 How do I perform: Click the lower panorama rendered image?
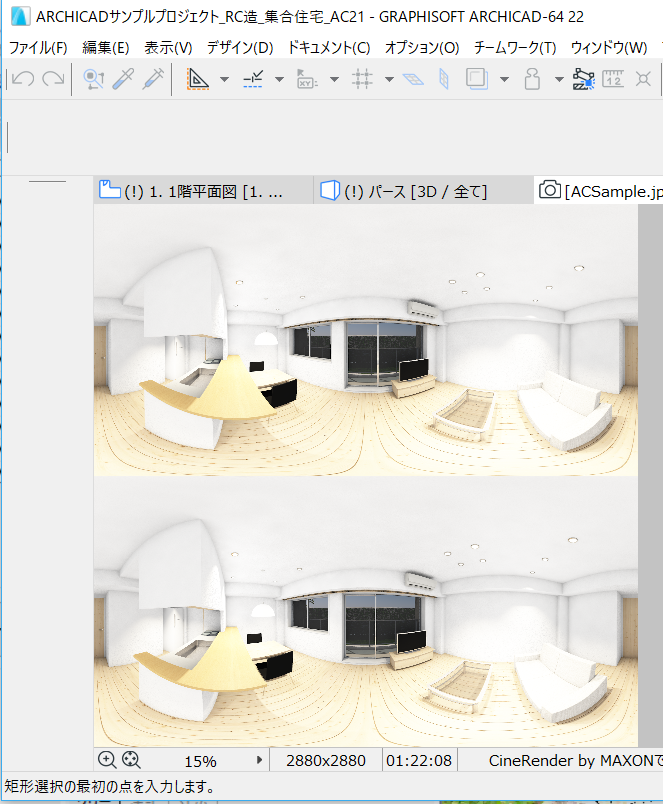[366, 611]
